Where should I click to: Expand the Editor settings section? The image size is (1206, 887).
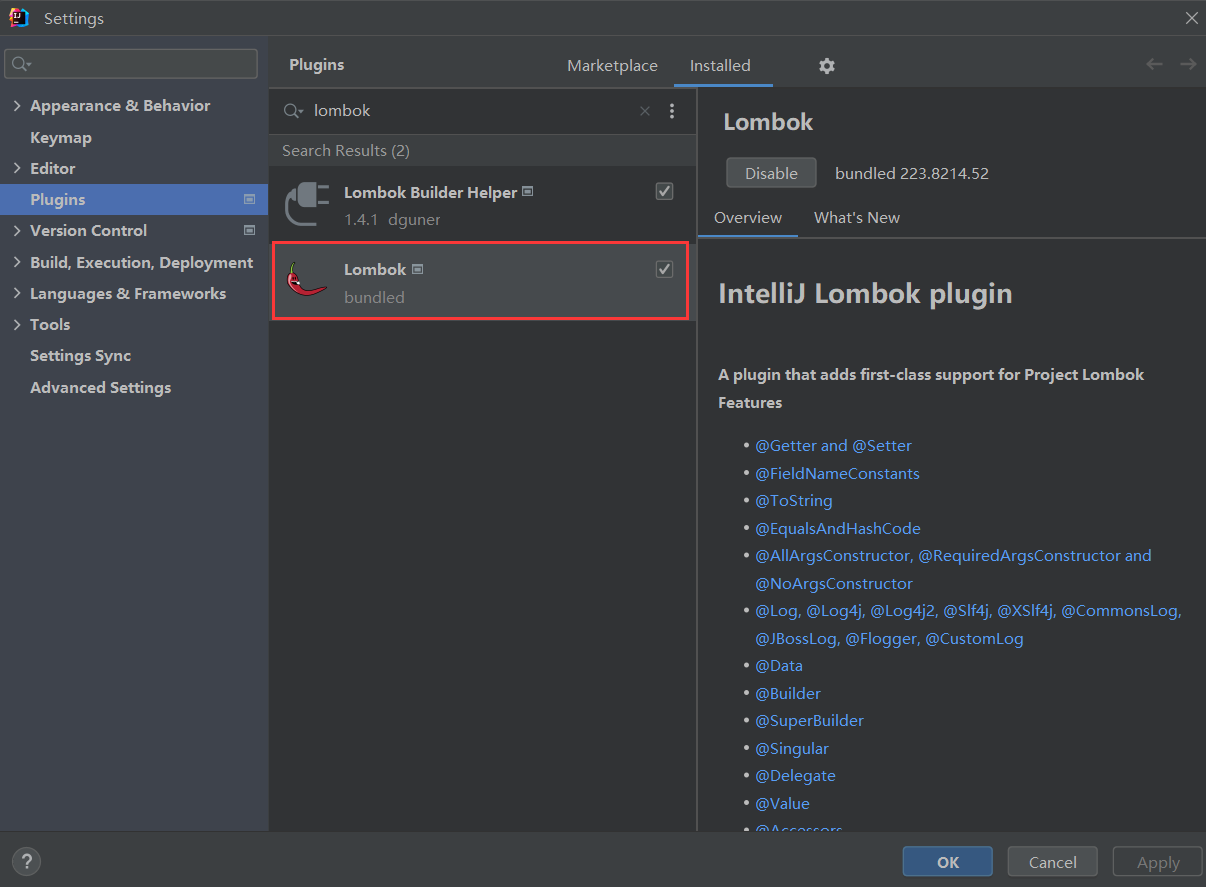[17, 169]
